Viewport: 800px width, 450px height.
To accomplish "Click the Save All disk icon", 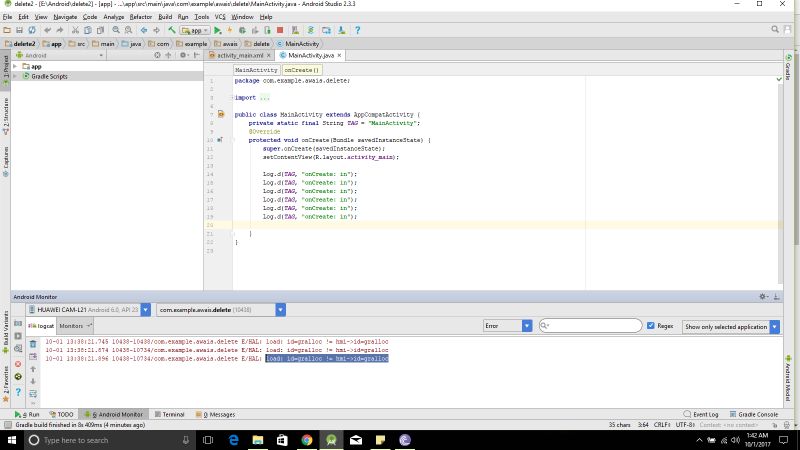I will 19,30.
